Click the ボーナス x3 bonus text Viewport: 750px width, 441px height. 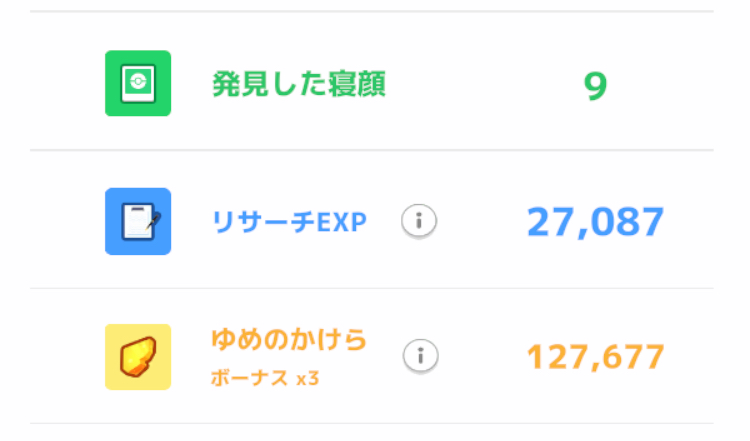point(265,378)
